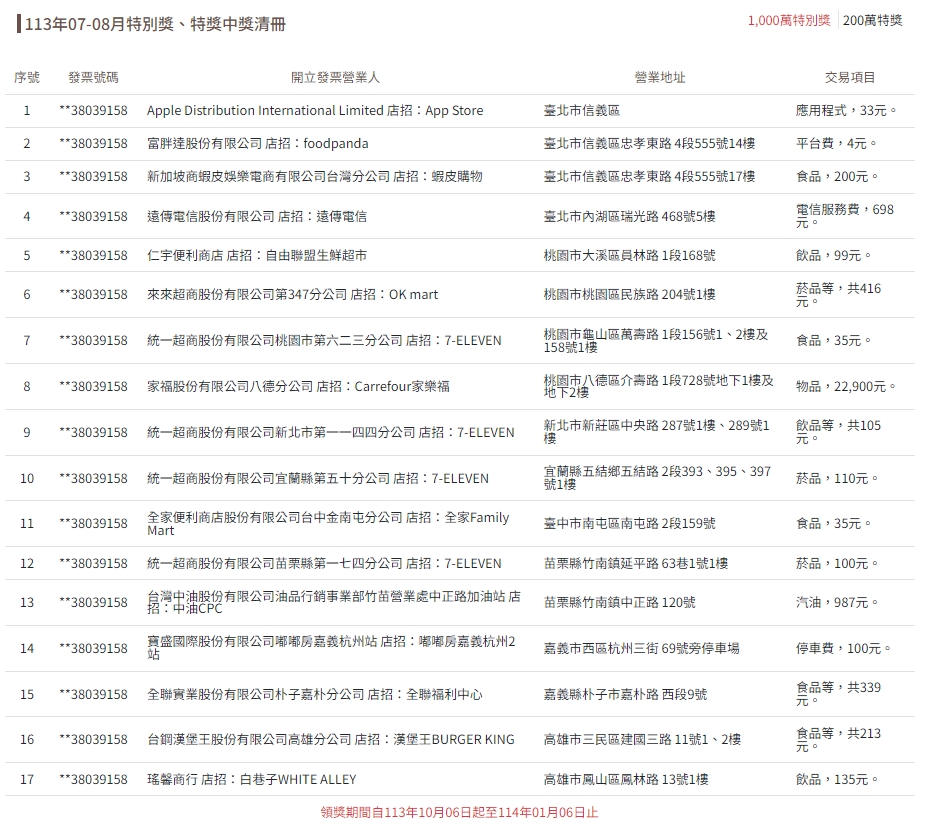The width and height of the screenshot is (928, 826).
Task: Click the item 食品,200元
Action: [x=837, y=177]
